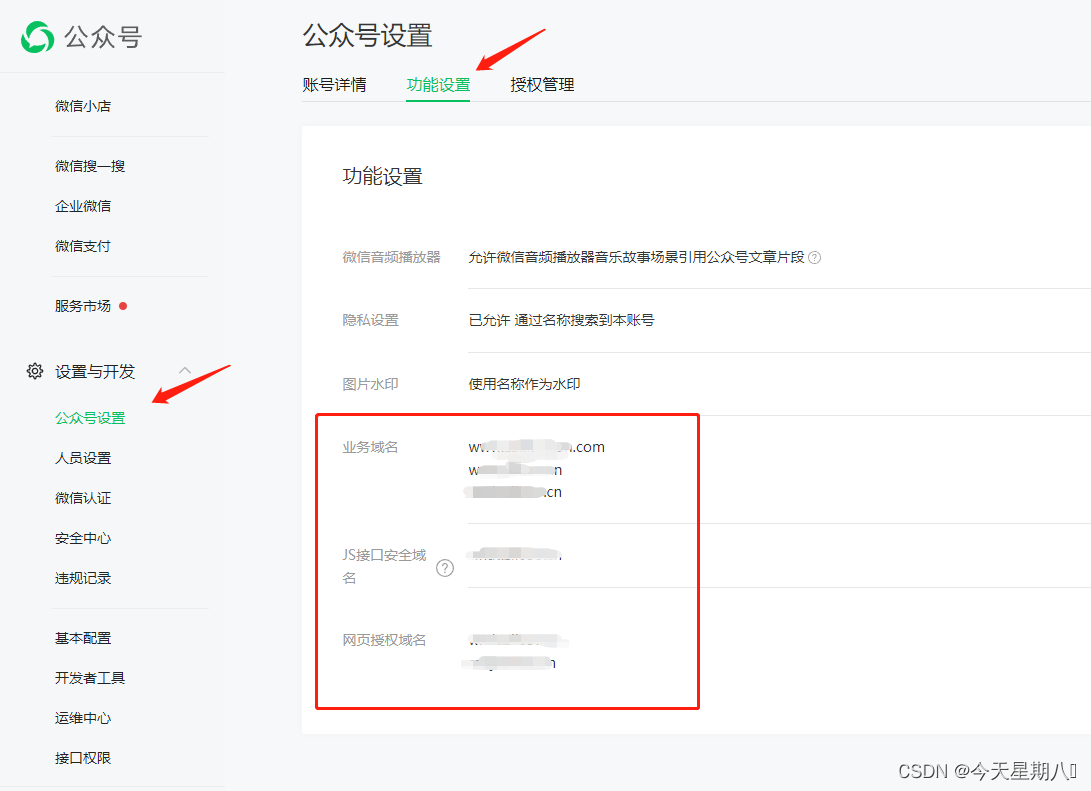Screen dimensions: 1091x791
Task: Collapse the 设置与开发 section chevron
Action: click(185, 370)
